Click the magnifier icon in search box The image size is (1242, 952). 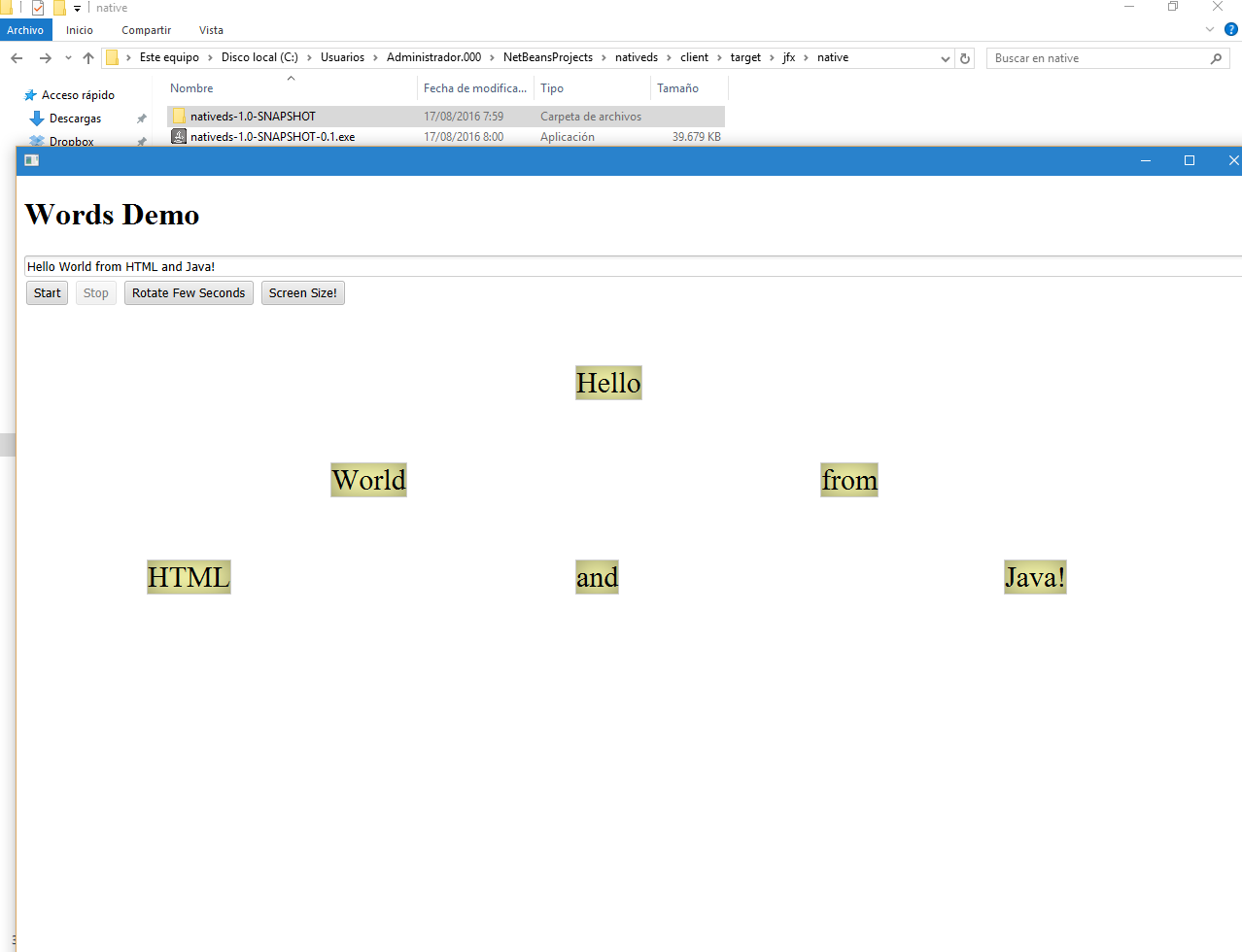(x=1216, y=58)
